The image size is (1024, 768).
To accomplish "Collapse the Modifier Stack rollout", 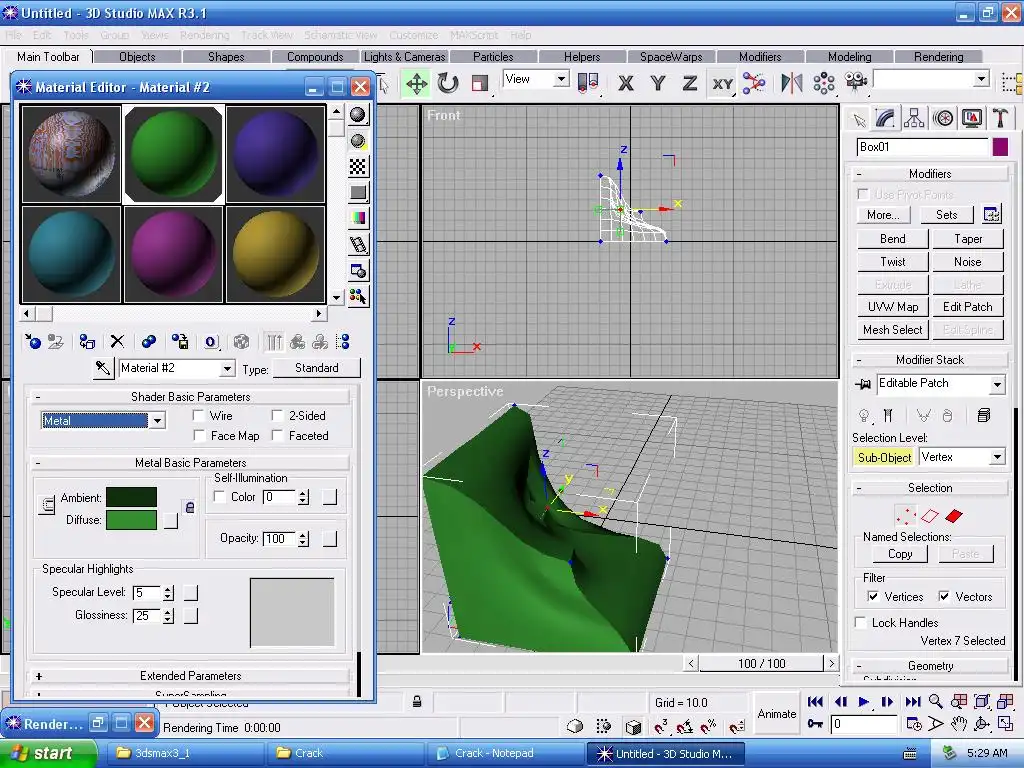I will [x=930, y=360].
